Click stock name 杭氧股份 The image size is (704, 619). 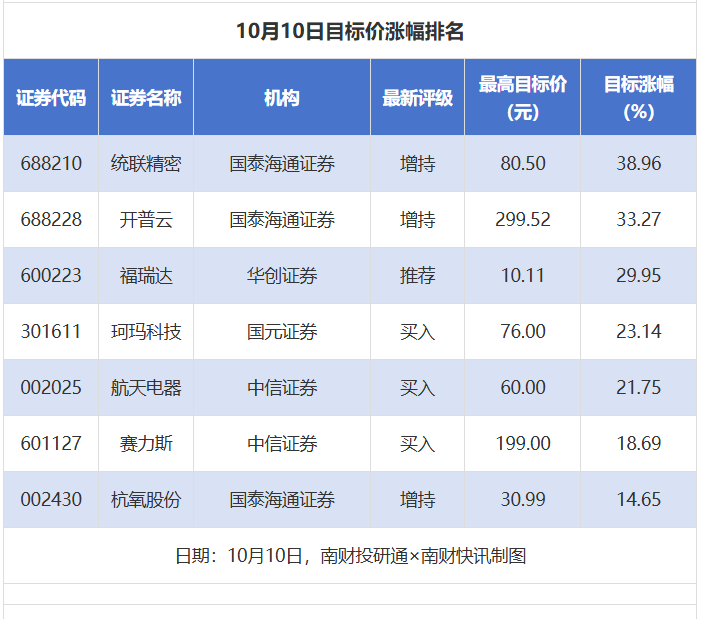point(146,499)
